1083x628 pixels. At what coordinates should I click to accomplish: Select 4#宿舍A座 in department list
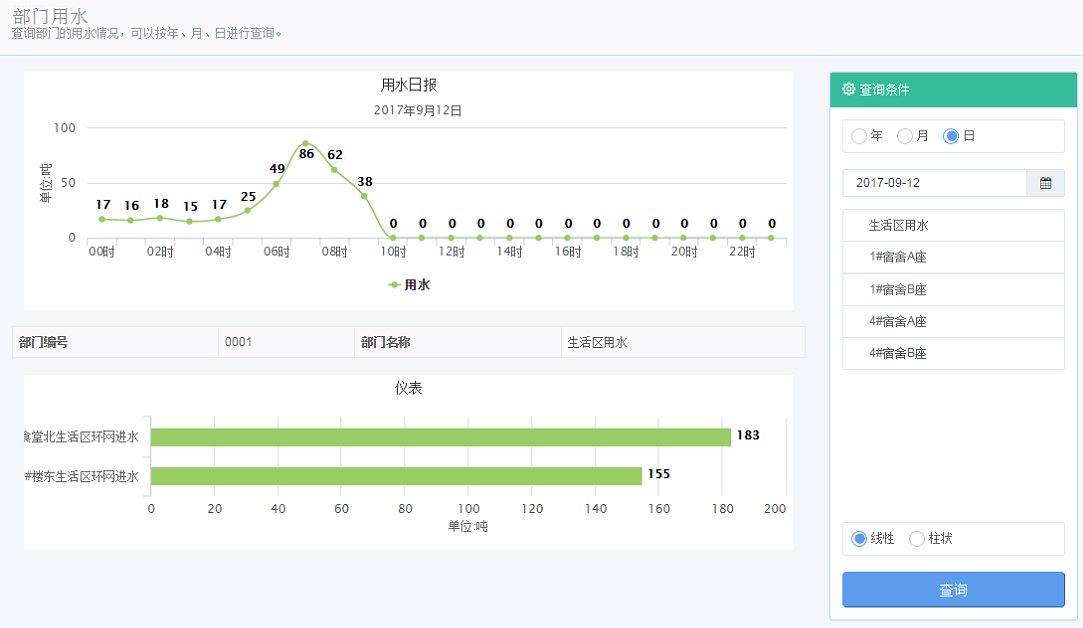[898, 322]
